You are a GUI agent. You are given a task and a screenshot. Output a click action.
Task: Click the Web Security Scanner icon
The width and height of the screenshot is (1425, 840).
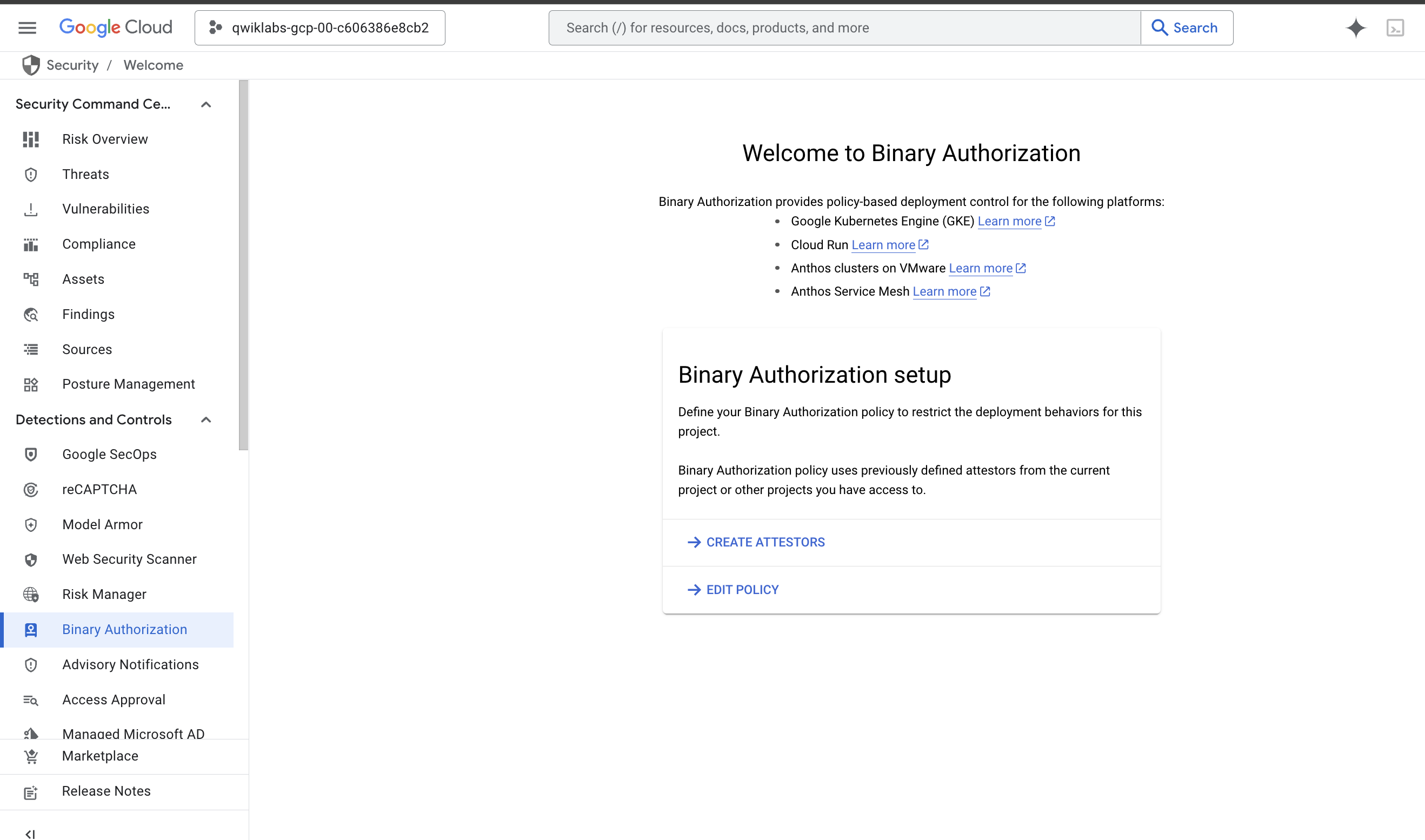[x=31, y=560]
